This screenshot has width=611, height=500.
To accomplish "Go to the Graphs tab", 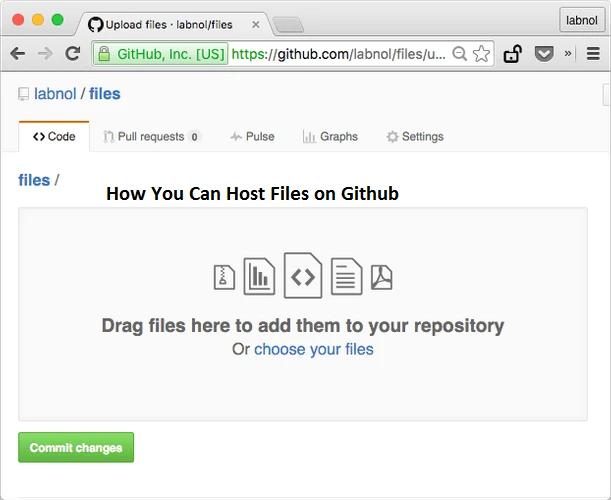I will pyautogui.click(x=330, y=137).
